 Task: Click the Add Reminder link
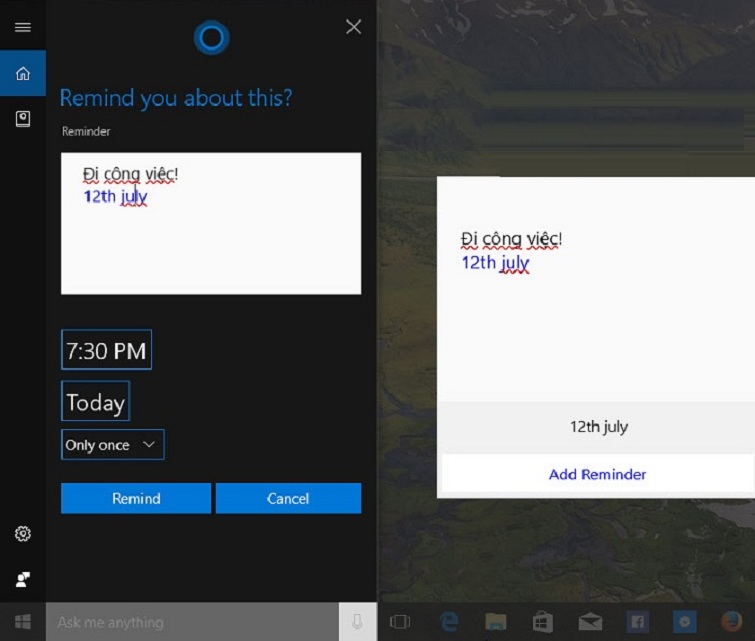pyautogui.click(x=597, y=474)
